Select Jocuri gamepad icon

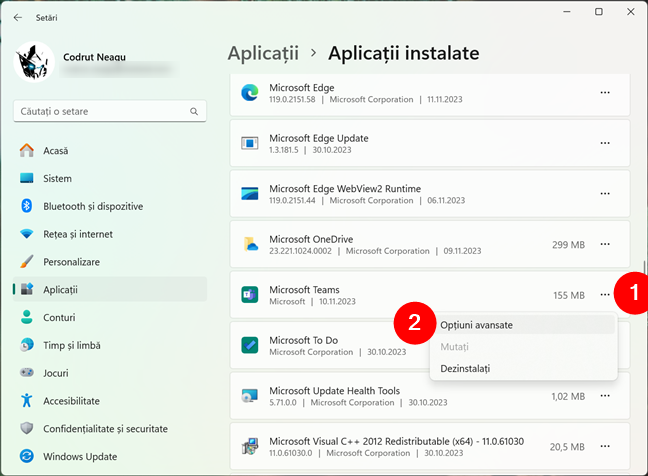pyautogui.click(x=27, y=372)
